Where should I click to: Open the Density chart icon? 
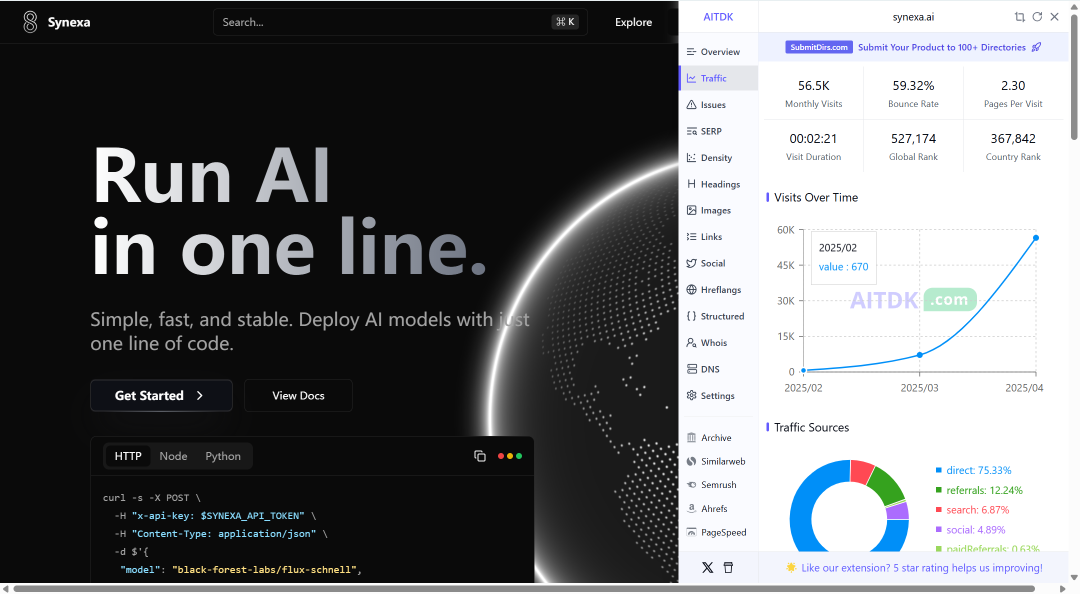click(692, 158)
